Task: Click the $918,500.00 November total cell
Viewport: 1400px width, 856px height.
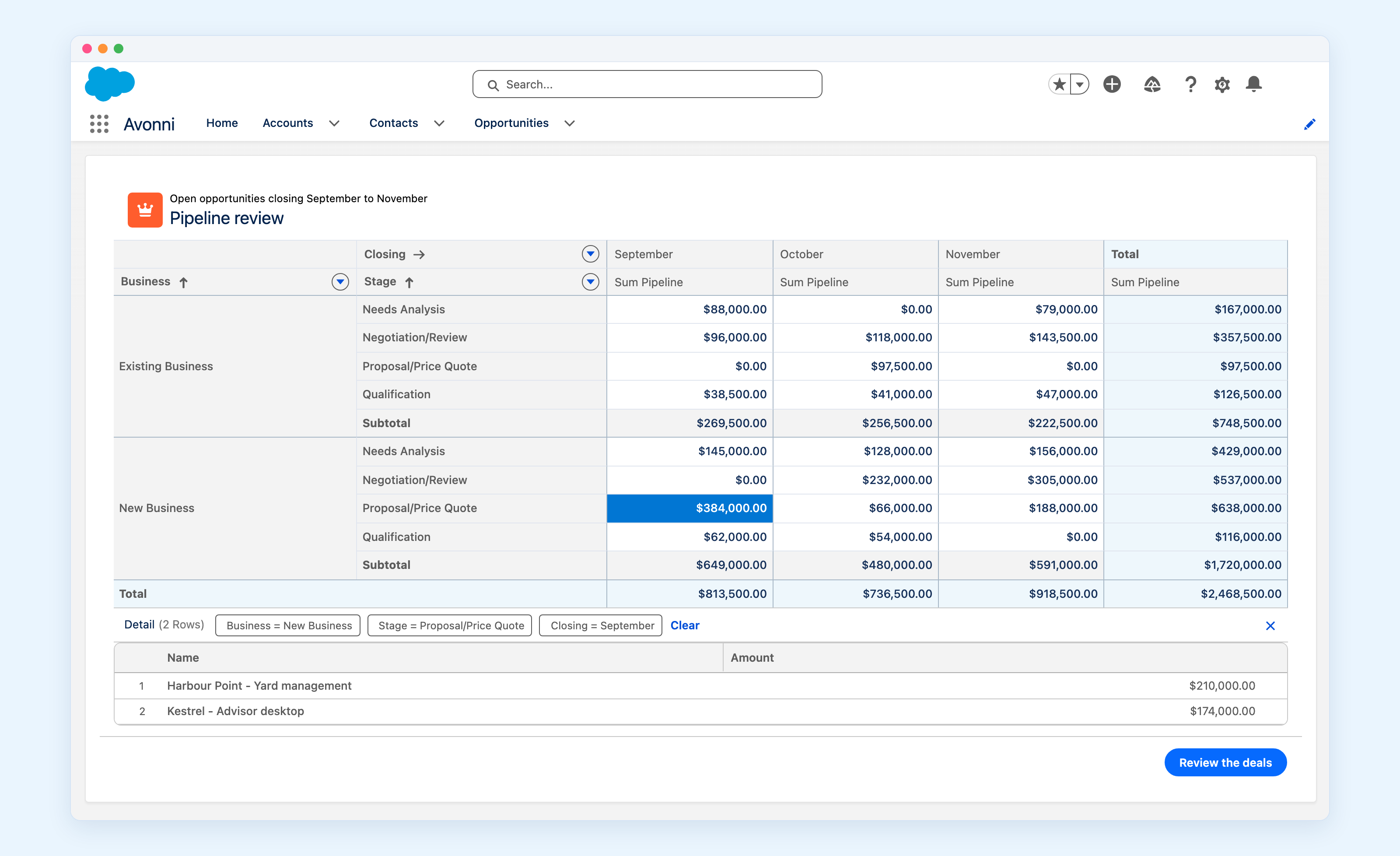Action: tap(1020, 594)
